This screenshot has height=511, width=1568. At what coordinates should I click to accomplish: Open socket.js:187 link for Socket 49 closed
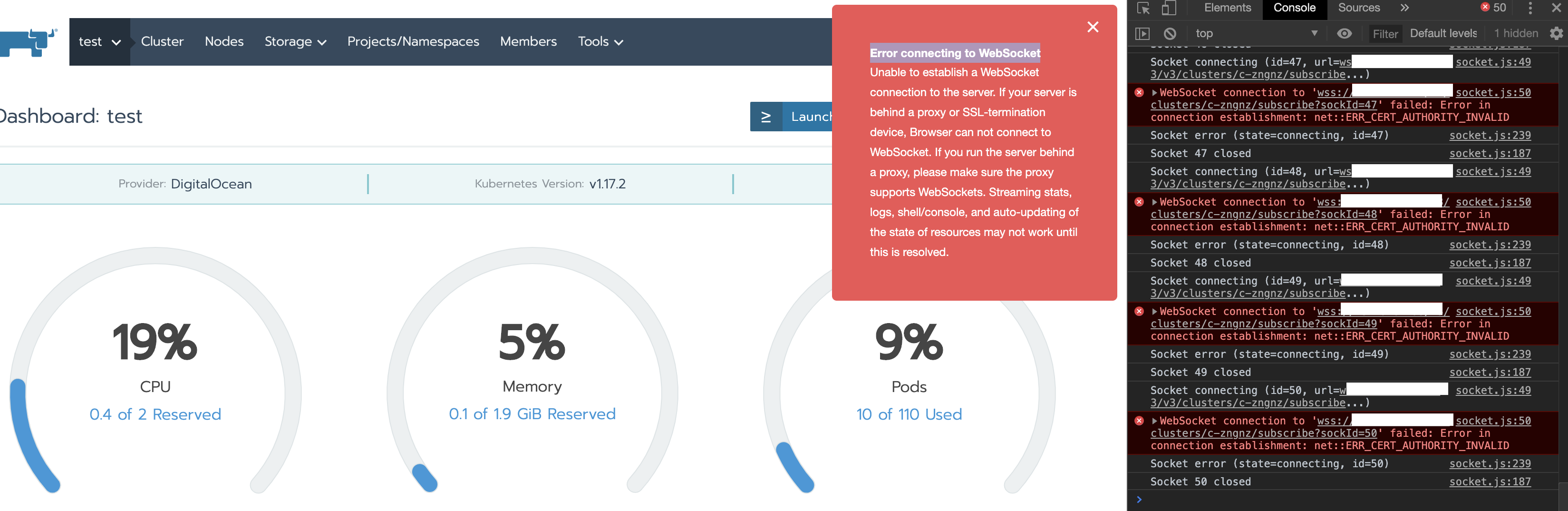coord(1490,372)
